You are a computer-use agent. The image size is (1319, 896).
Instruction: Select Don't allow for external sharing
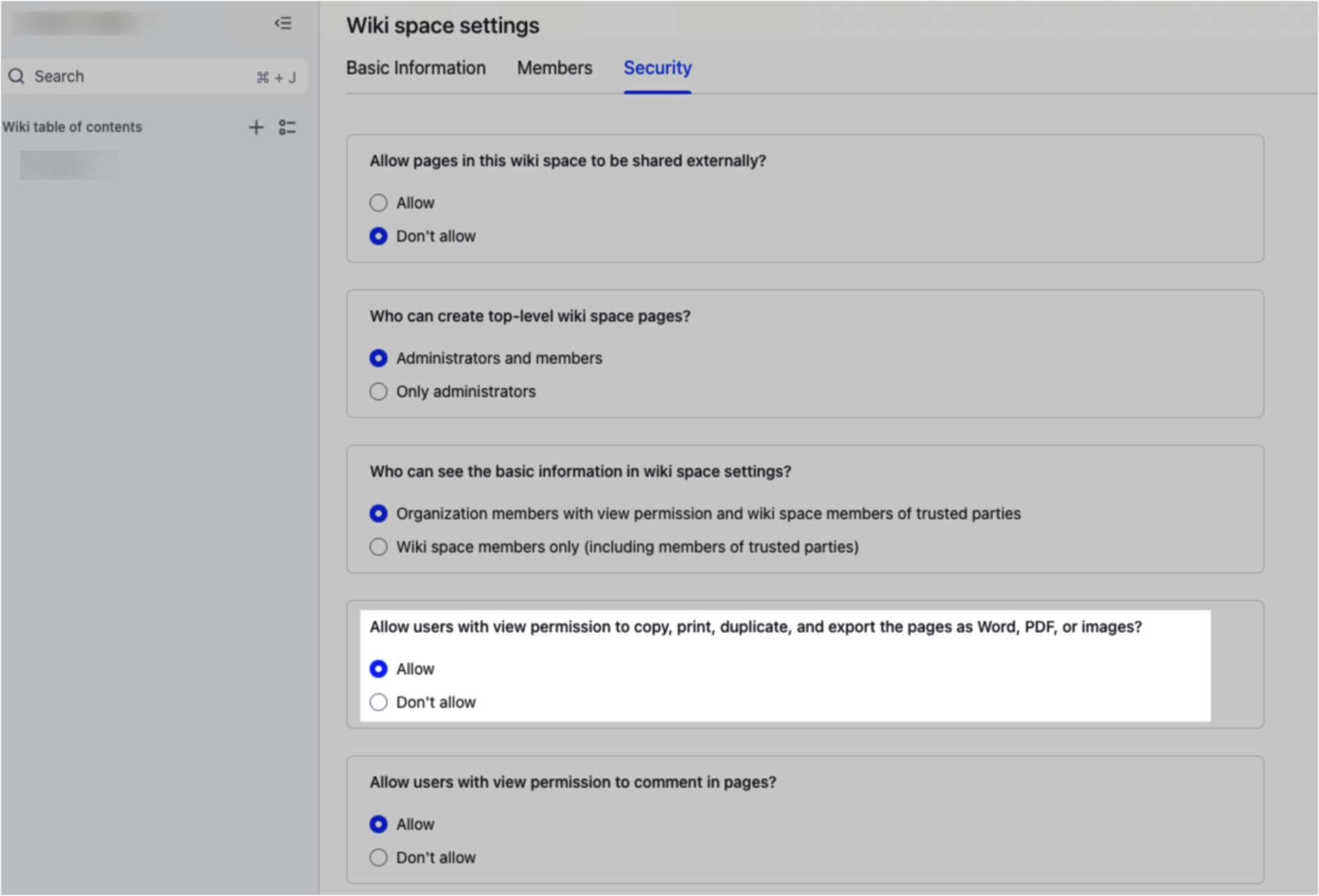(378, 237)
